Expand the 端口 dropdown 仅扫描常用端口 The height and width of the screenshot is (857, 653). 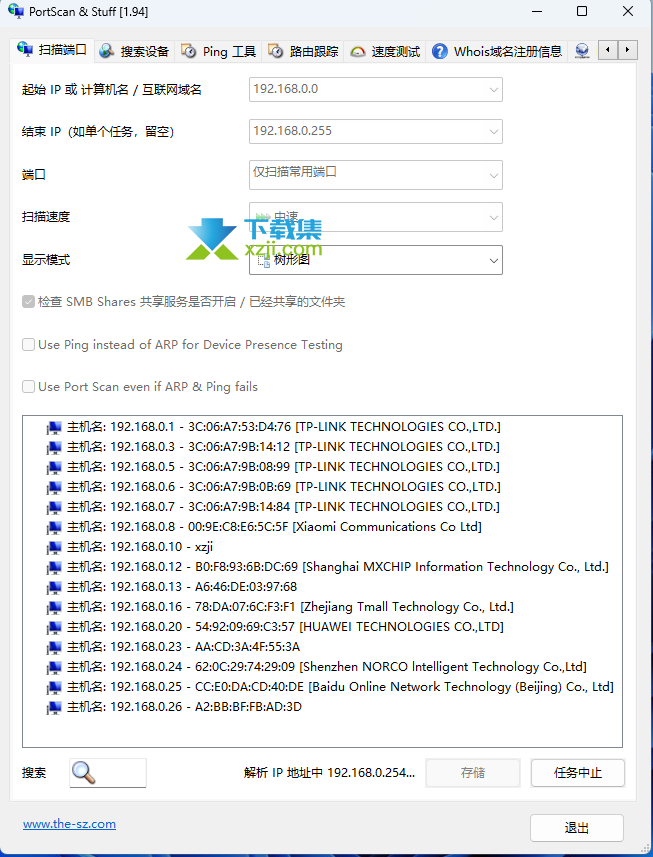pyautogui.click(x=375, y=174)
